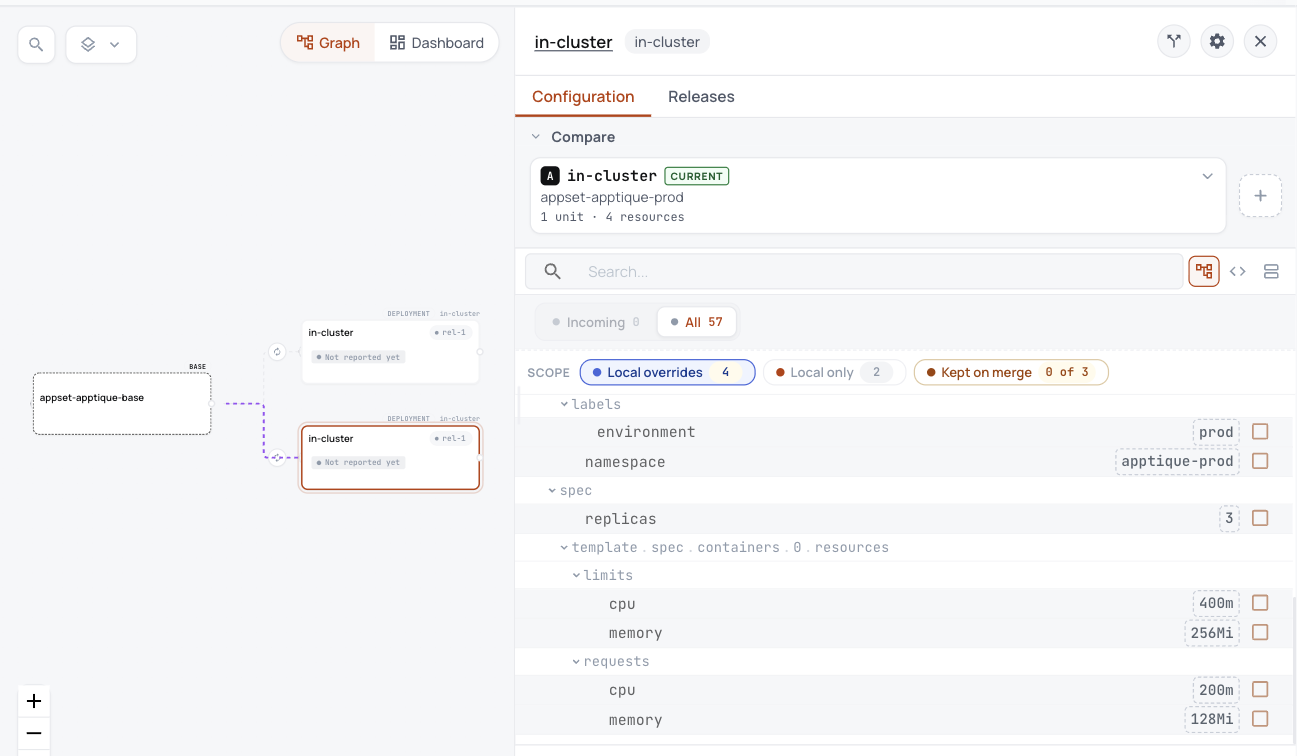Image resolution: width=1297 pixels, height=756 pixels.
Task: Click the environment field label
Action: pyautogui.click(x=646, y=432)
